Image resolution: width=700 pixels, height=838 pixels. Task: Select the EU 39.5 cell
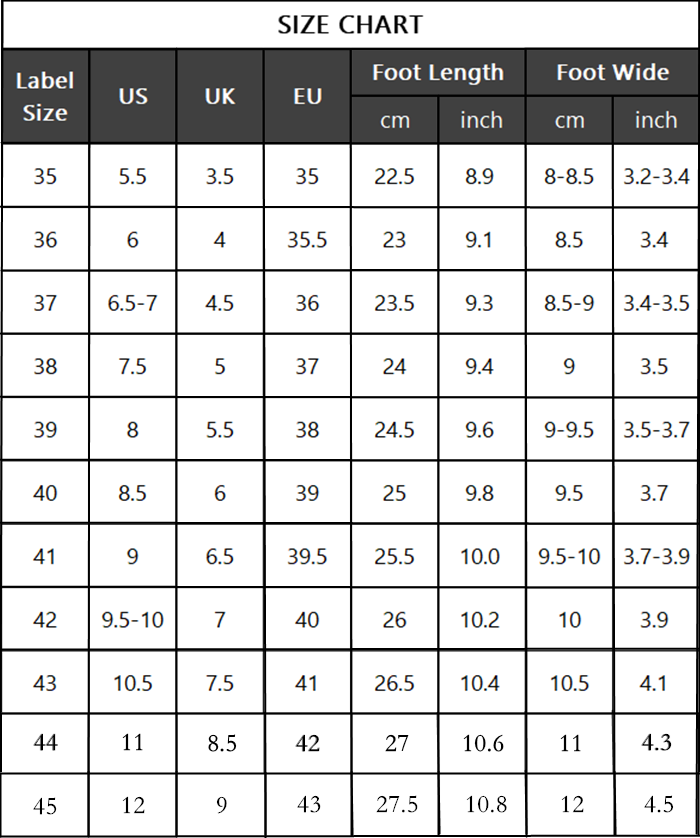[x=307, y=557]
